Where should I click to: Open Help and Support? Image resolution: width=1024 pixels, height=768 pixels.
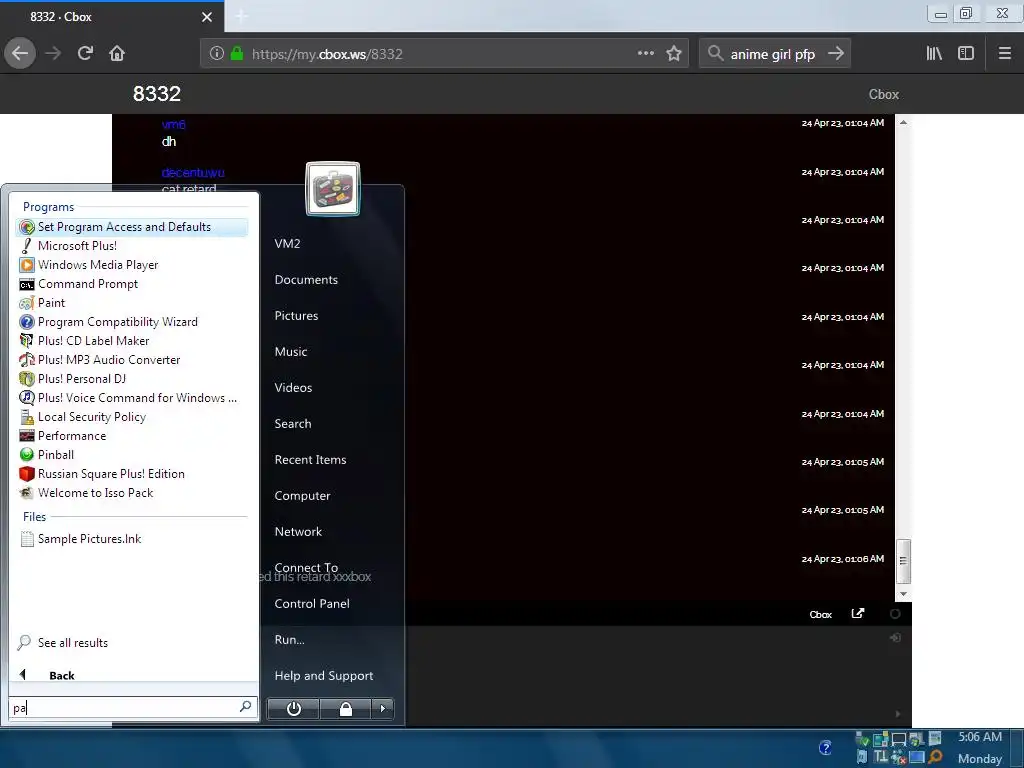click(x=324, y=675)
